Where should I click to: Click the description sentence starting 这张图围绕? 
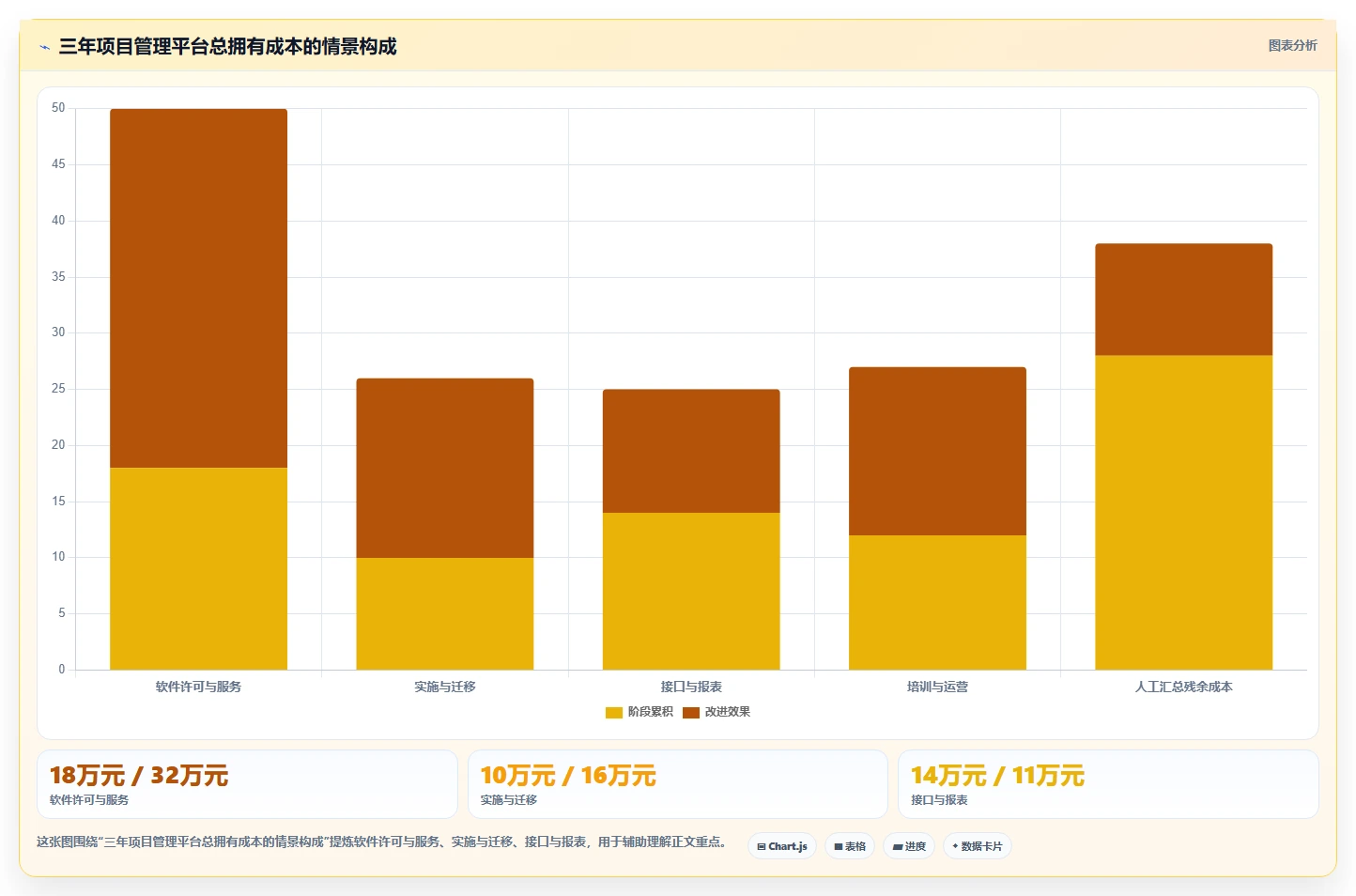tap(383, 842)
